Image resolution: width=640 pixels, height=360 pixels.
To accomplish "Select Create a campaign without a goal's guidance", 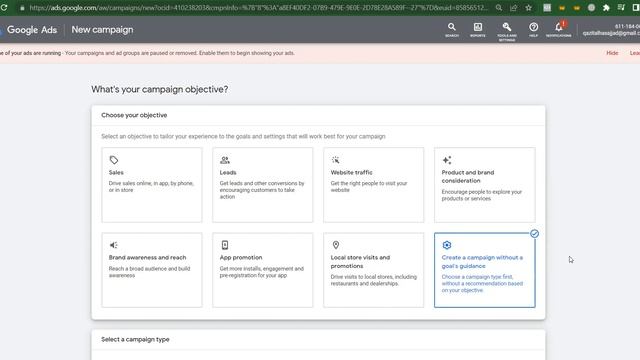I will tap(484, 270).
